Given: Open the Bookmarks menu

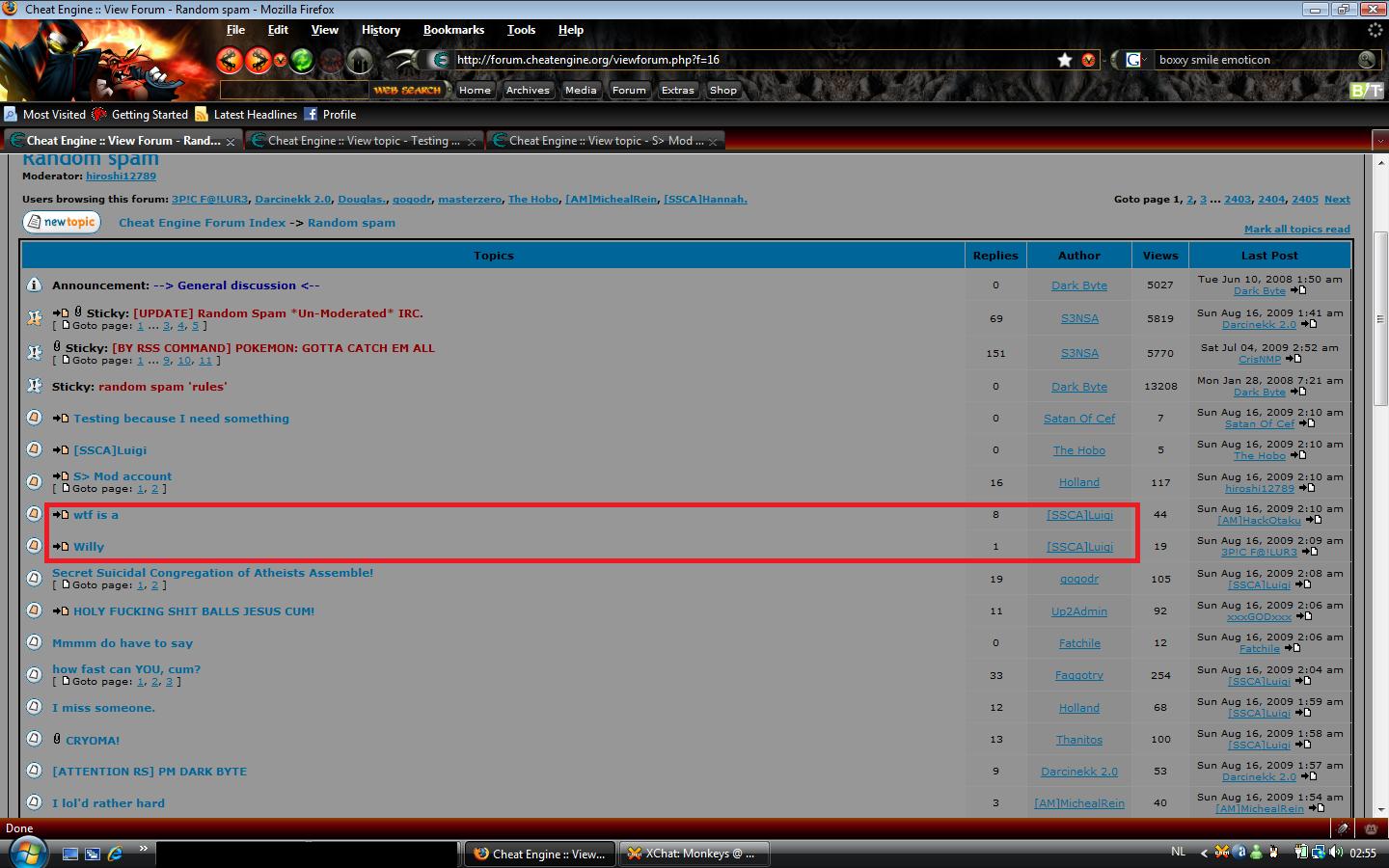Looking at the screenshot, I should pyautogui.click(x=453, y=30).
